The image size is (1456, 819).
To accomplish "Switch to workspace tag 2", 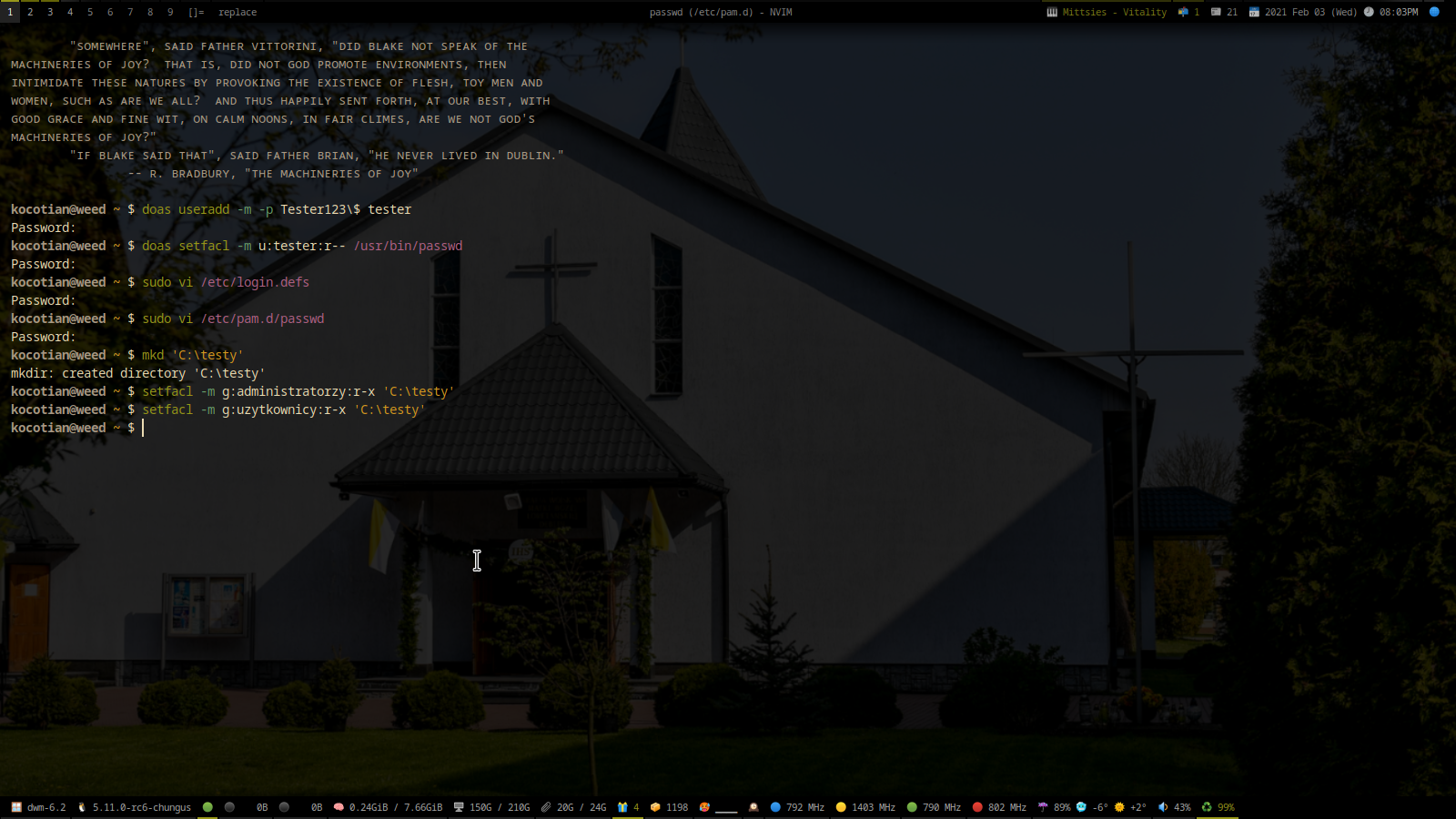I will point(30,12).
